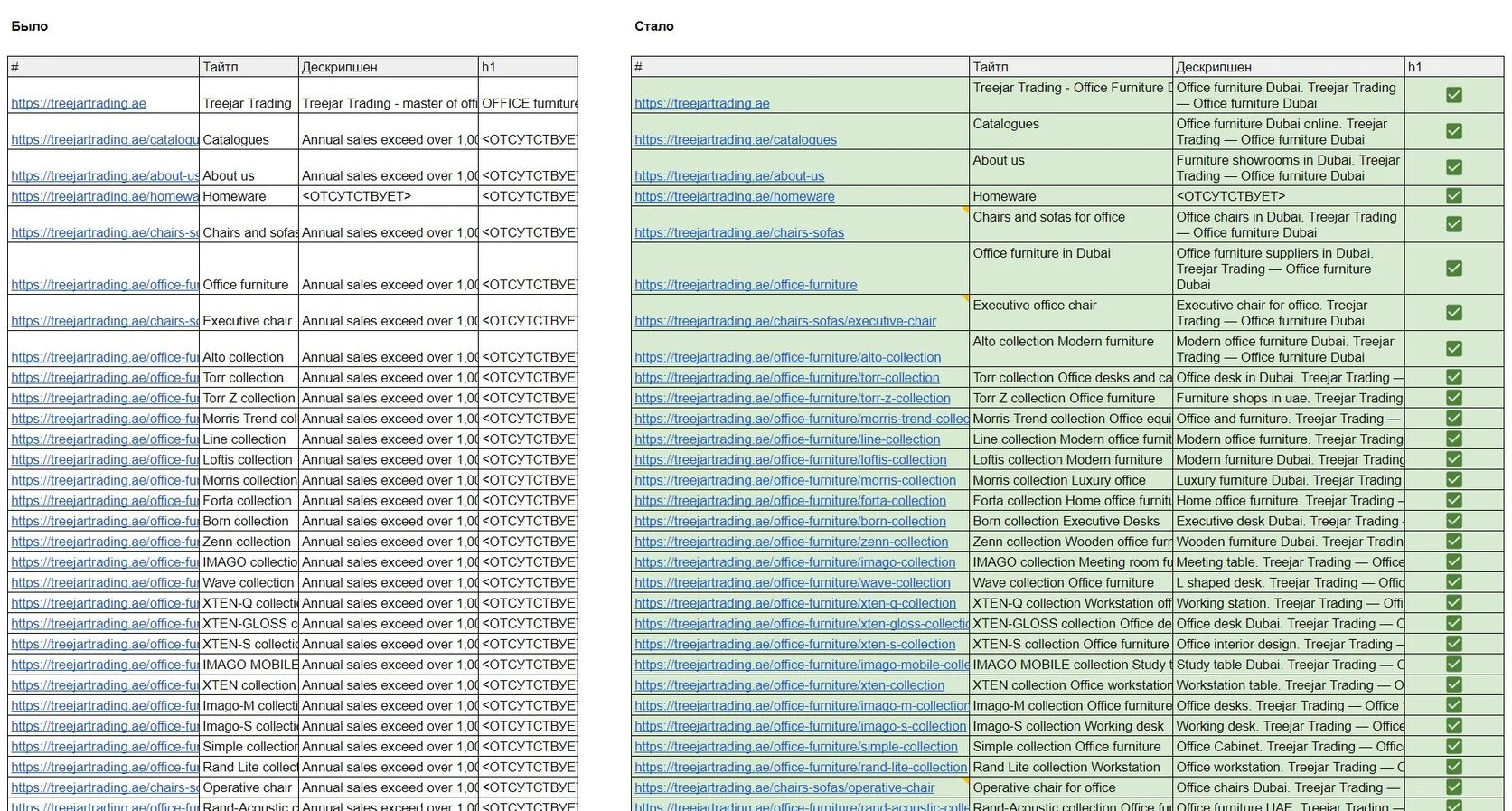Select 'Treejar Trading' title cell in Было table
This screenshot has width=1512, height=811.
pyautogui.click(x=249, y=95)
